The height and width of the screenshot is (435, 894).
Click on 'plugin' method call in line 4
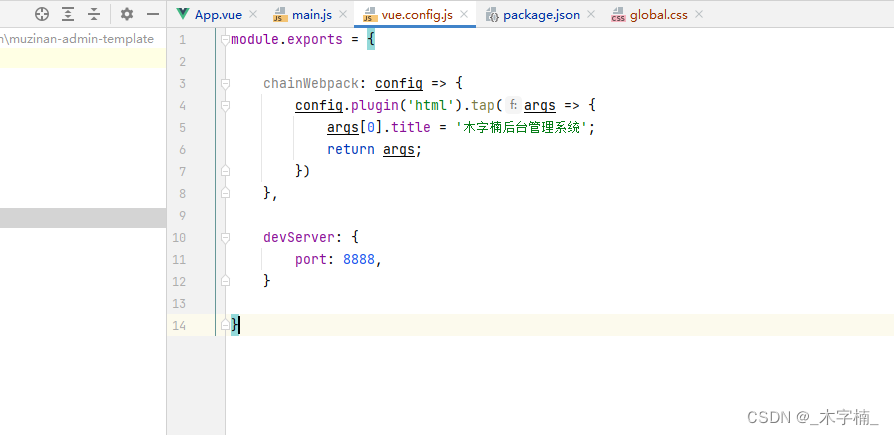375,106
